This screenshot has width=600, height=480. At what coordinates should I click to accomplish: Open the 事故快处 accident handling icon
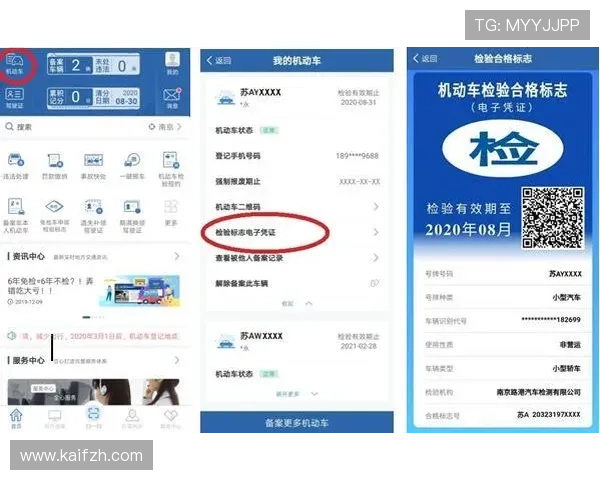click(x=93, y=166)
